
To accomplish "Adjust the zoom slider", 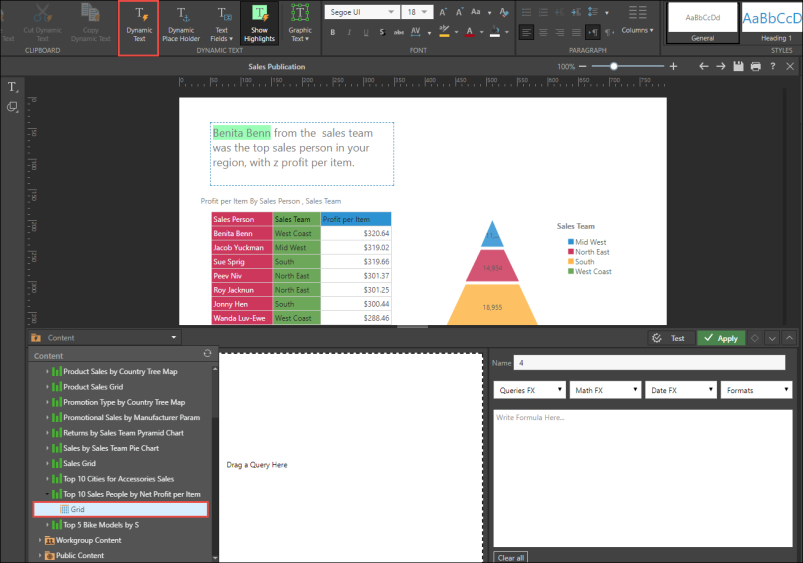I will 614,66.
